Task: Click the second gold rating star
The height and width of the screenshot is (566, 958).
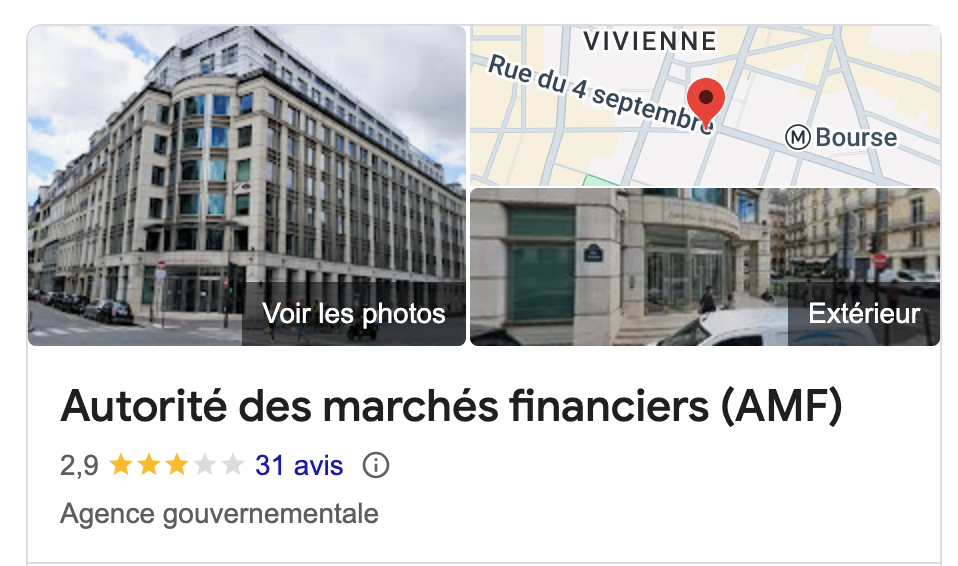Action: pyautogui.click(x=148, y=465)
